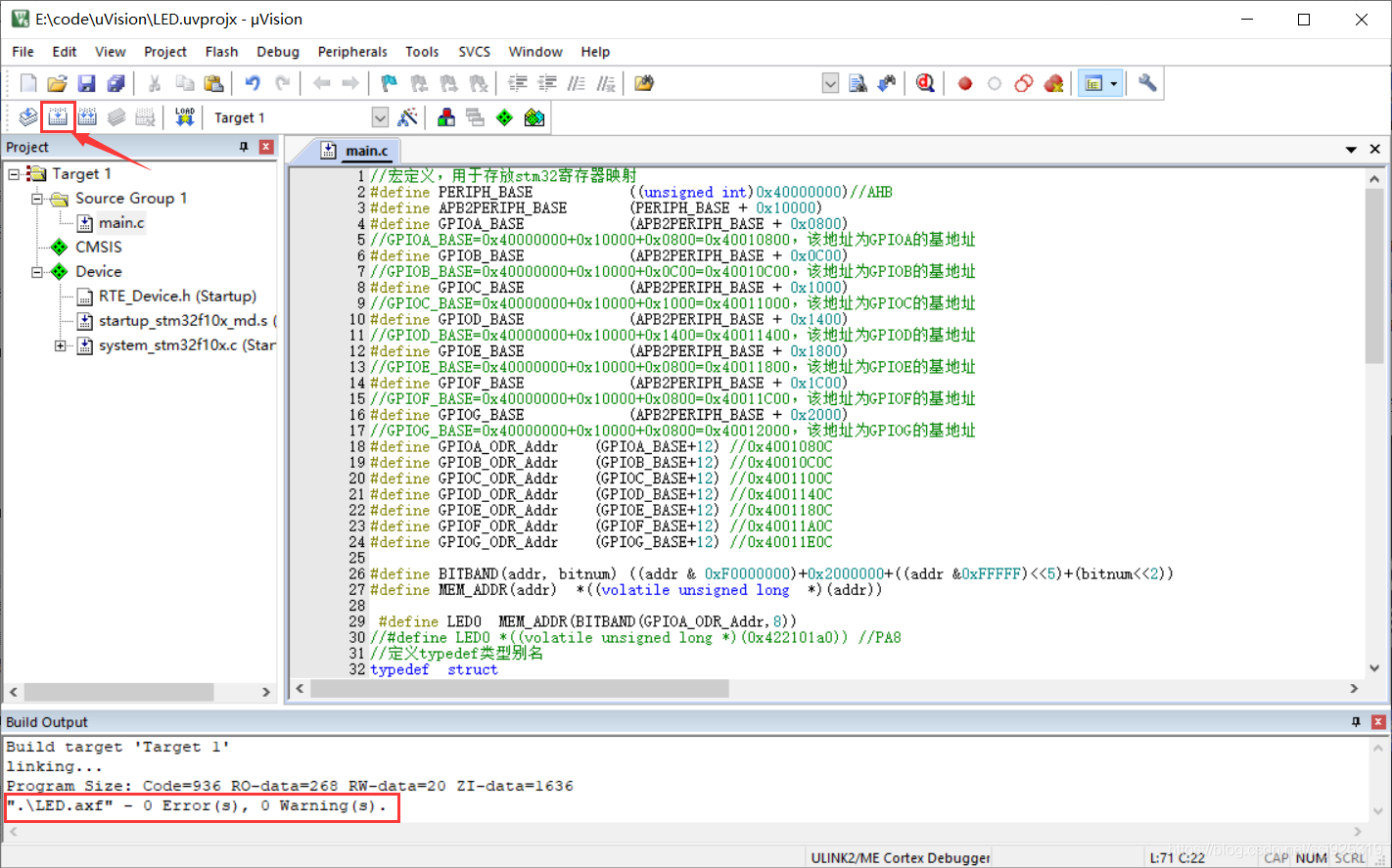Select RTE_Device.h (Startup) file
This screenshot has width=1392, height=868.
pyautogui.click(x=177, y=297)
